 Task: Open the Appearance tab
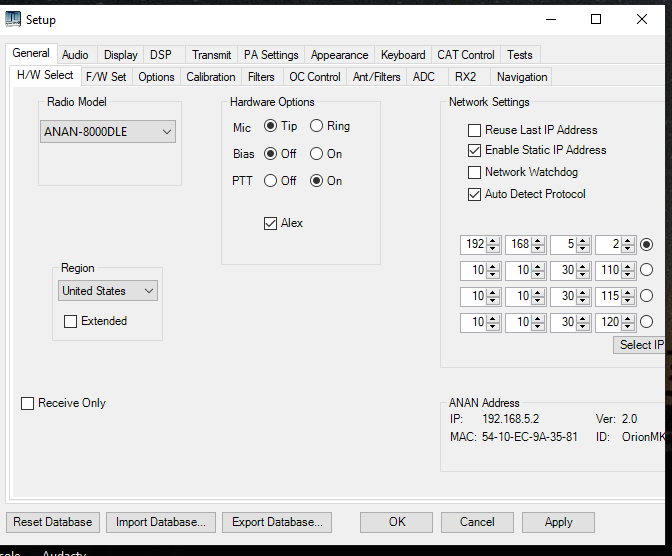(339, 55)
